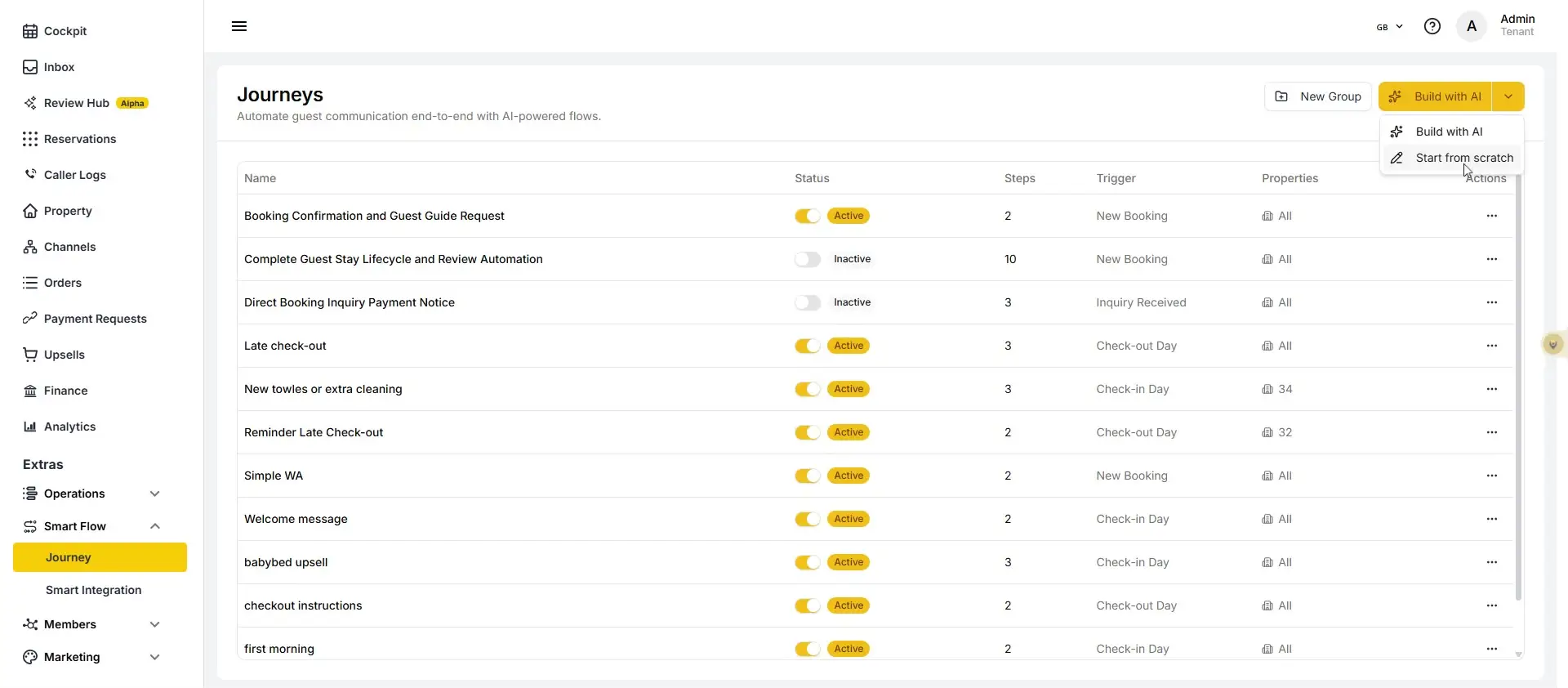Click the Property house icon

pyautogui.click(x=30, y=211)
